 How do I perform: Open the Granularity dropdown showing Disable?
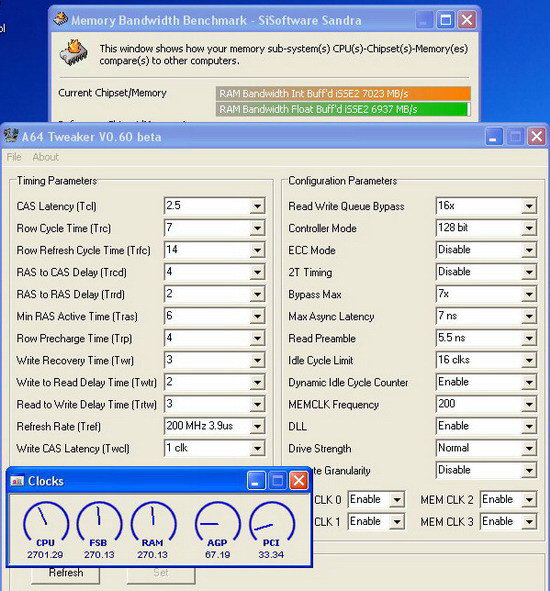click(529, 470)
